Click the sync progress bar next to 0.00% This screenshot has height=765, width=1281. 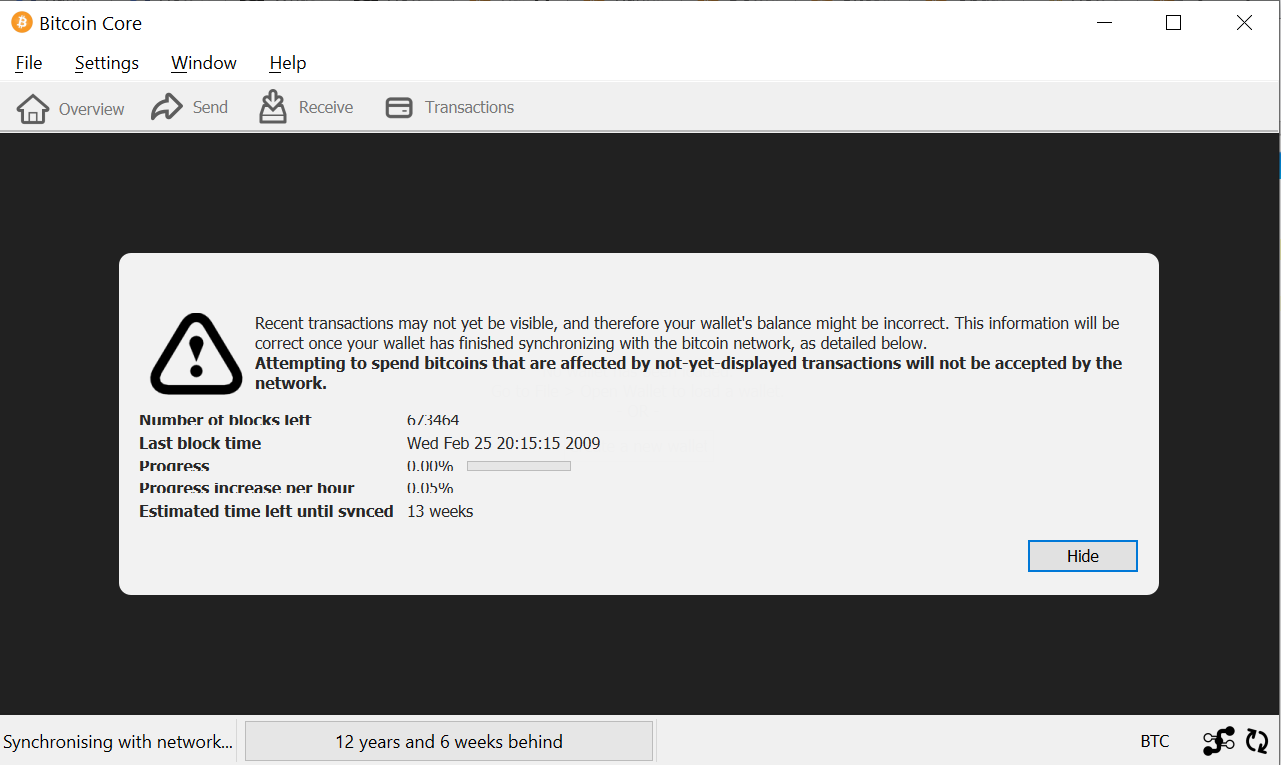coord(519,466)
